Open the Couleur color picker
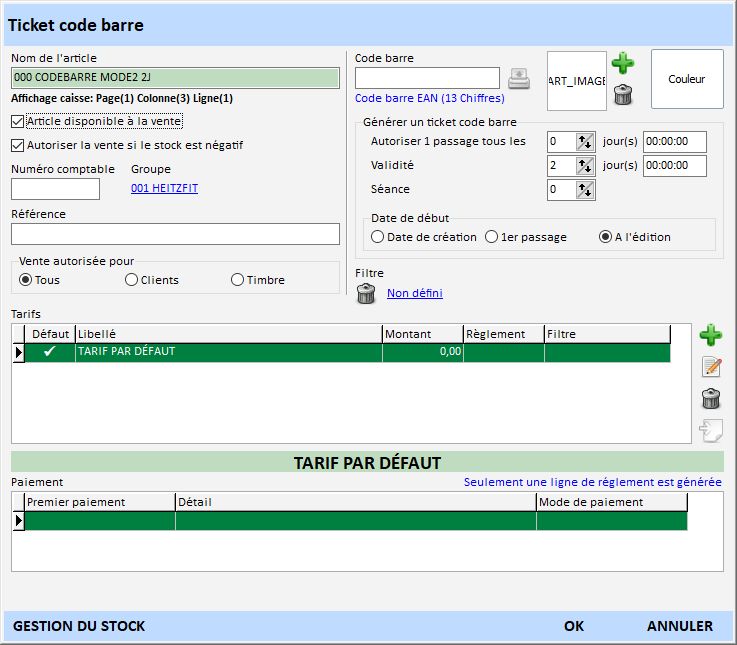 pyautogui.click(x=687, y=79)
